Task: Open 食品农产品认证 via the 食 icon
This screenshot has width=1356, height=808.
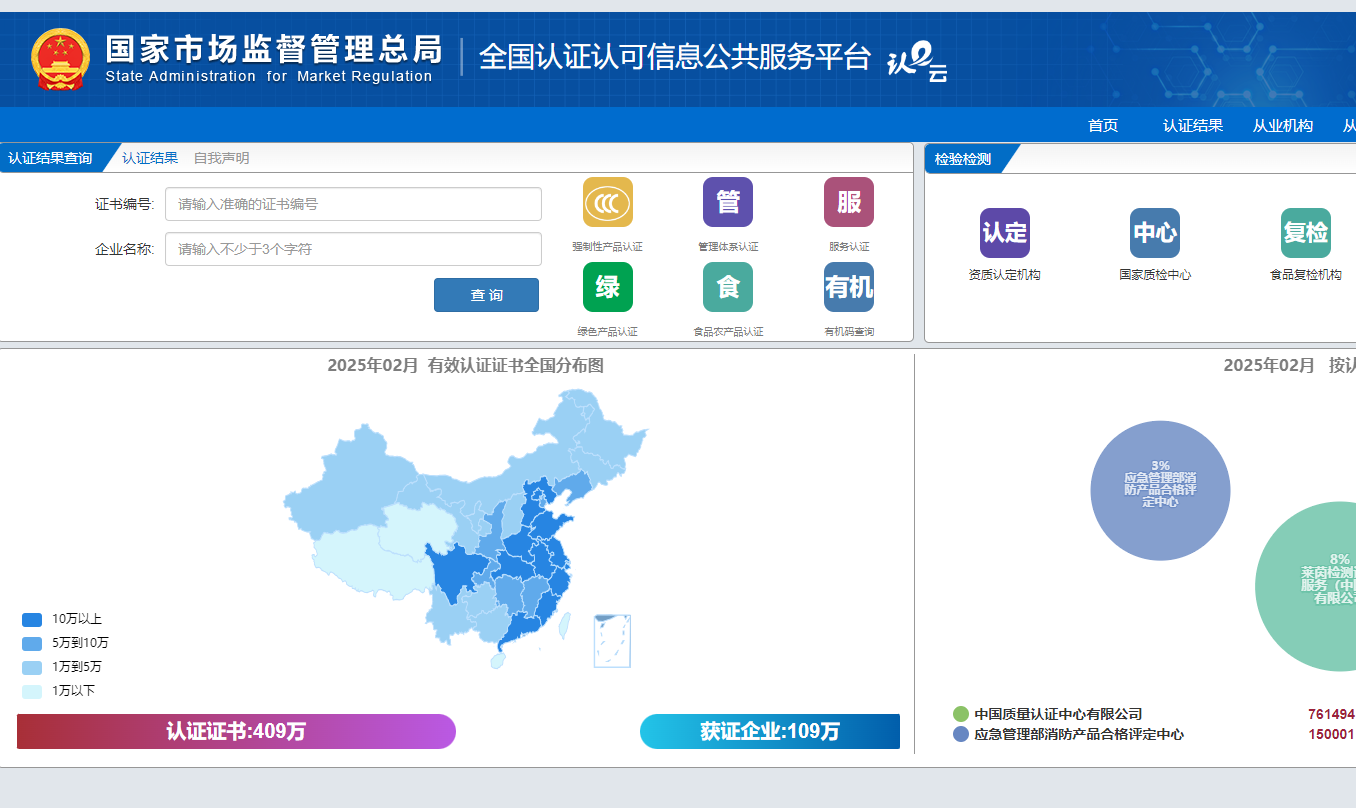Action: (x=727, y=287)
